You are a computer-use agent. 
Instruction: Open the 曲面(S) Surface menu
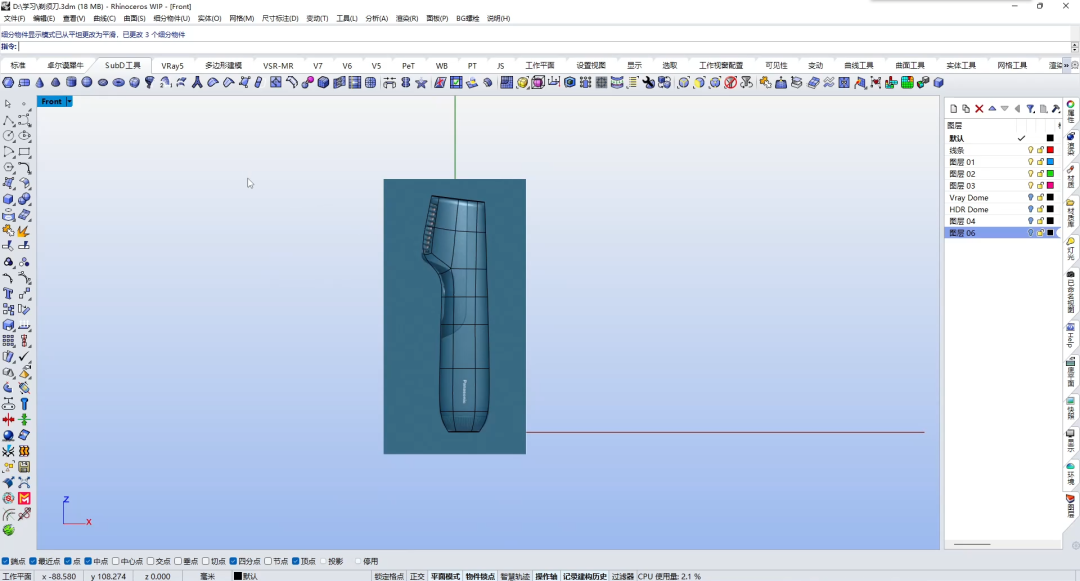[134, 19]
